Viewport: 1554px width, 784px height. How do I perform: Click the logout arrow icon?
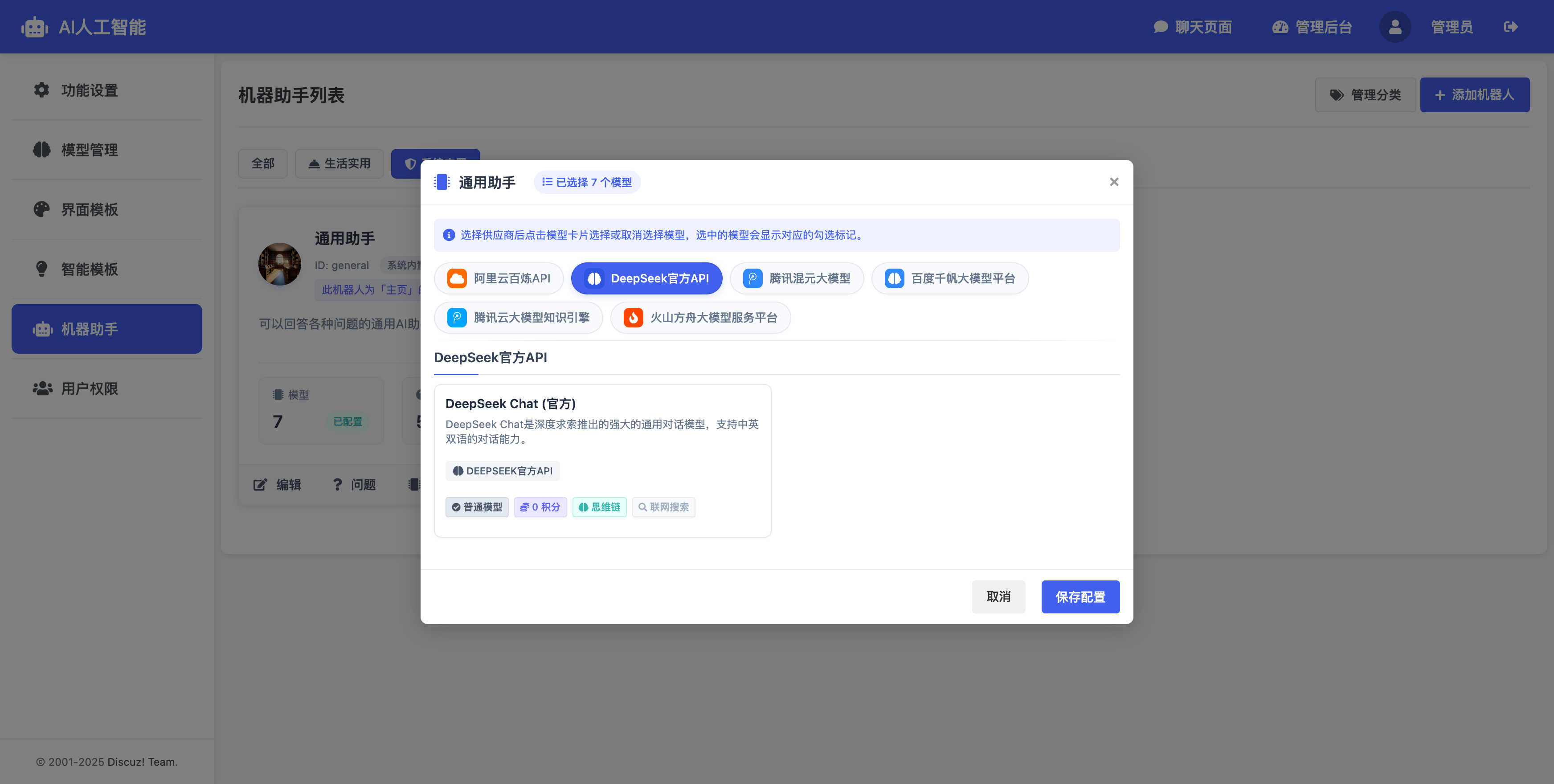pyautogui.click(x=1510, y=27)
